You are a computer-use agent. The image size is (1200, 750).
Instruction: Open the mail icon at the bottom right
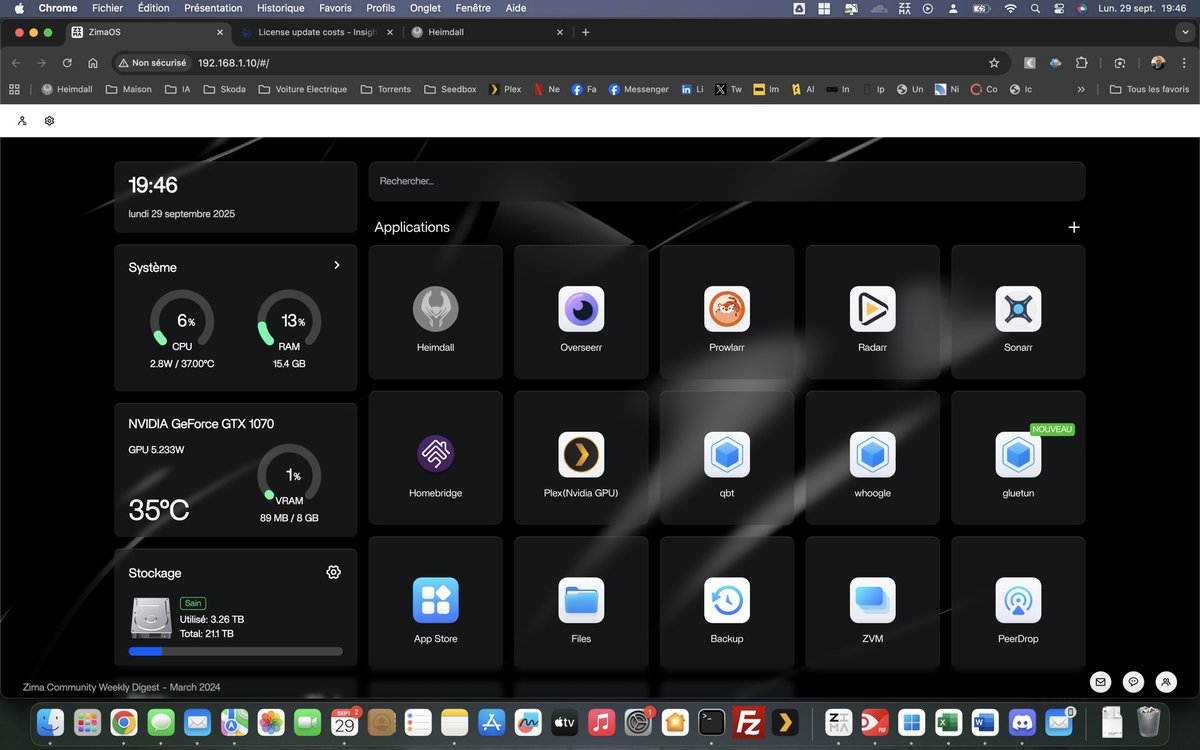(1101, 682)
